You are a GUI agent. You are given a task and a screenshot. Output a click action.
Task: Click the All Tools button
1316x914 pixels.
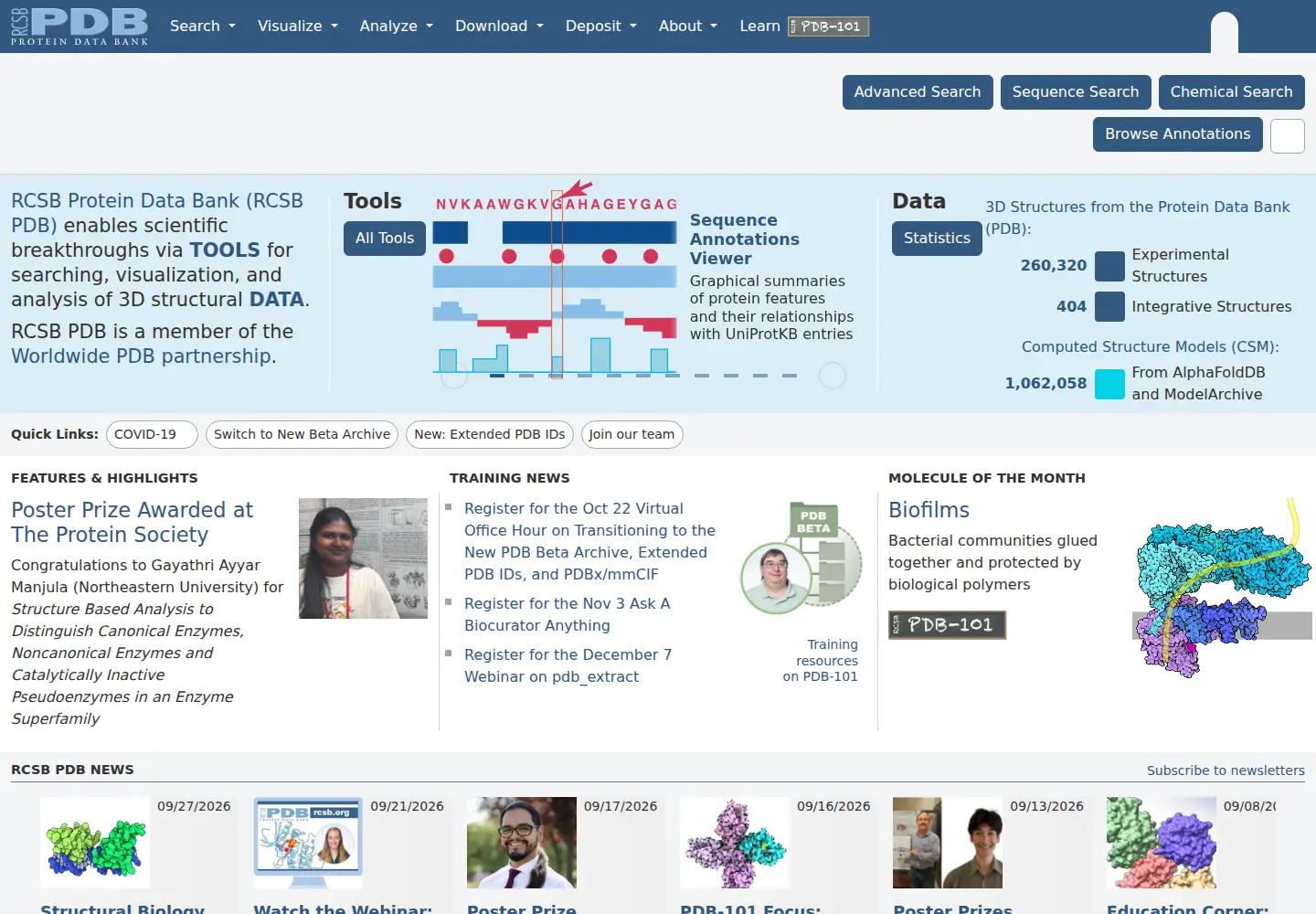click(x=385, y=239)
